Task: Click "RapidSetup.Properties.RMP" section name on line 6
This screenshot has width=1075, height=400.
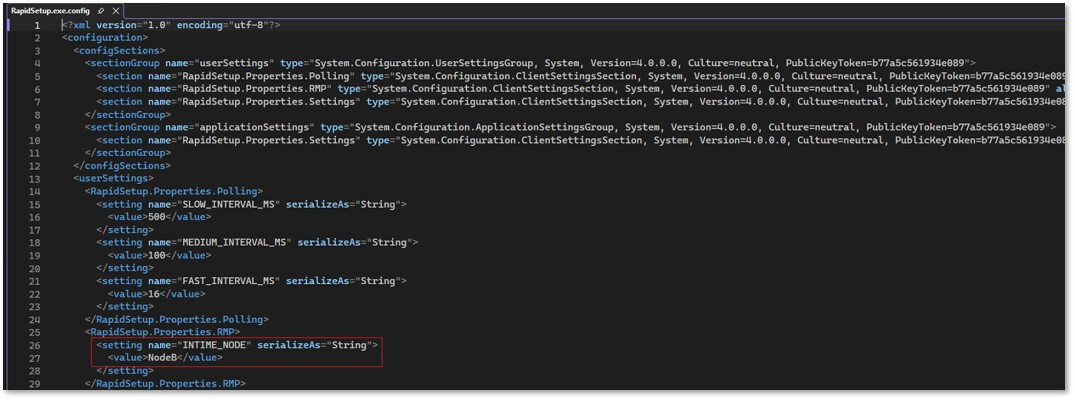Action: click(255, 89)
